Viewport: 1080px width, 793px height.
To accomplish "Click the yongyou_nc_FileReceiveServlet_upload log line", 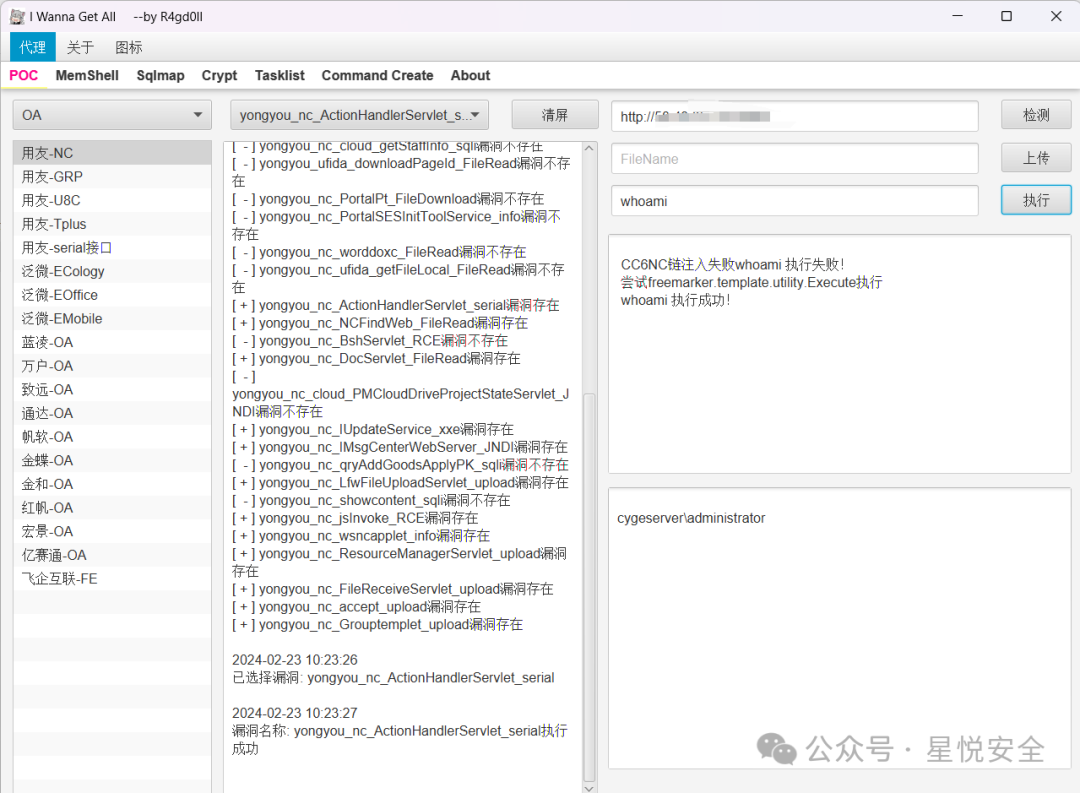I will [393, 590].
